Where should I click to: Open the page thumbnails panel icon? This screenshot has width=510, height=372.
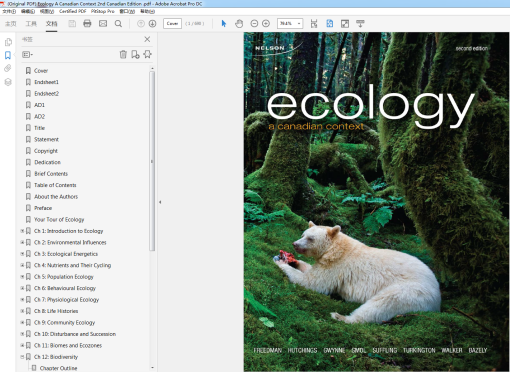(x=8, y=42)
